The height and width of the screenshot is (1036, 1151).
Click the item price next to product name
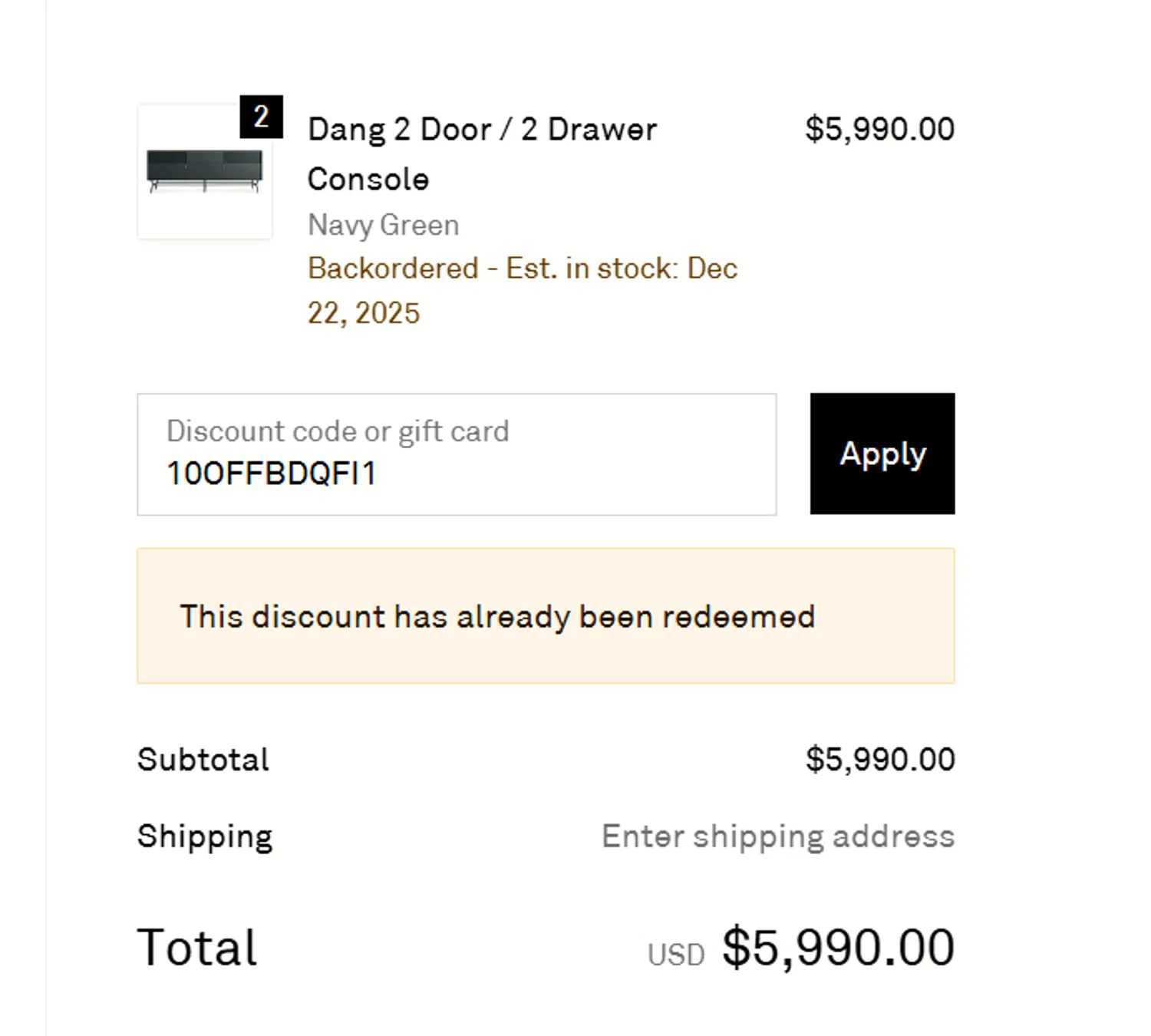pos(879,129)
